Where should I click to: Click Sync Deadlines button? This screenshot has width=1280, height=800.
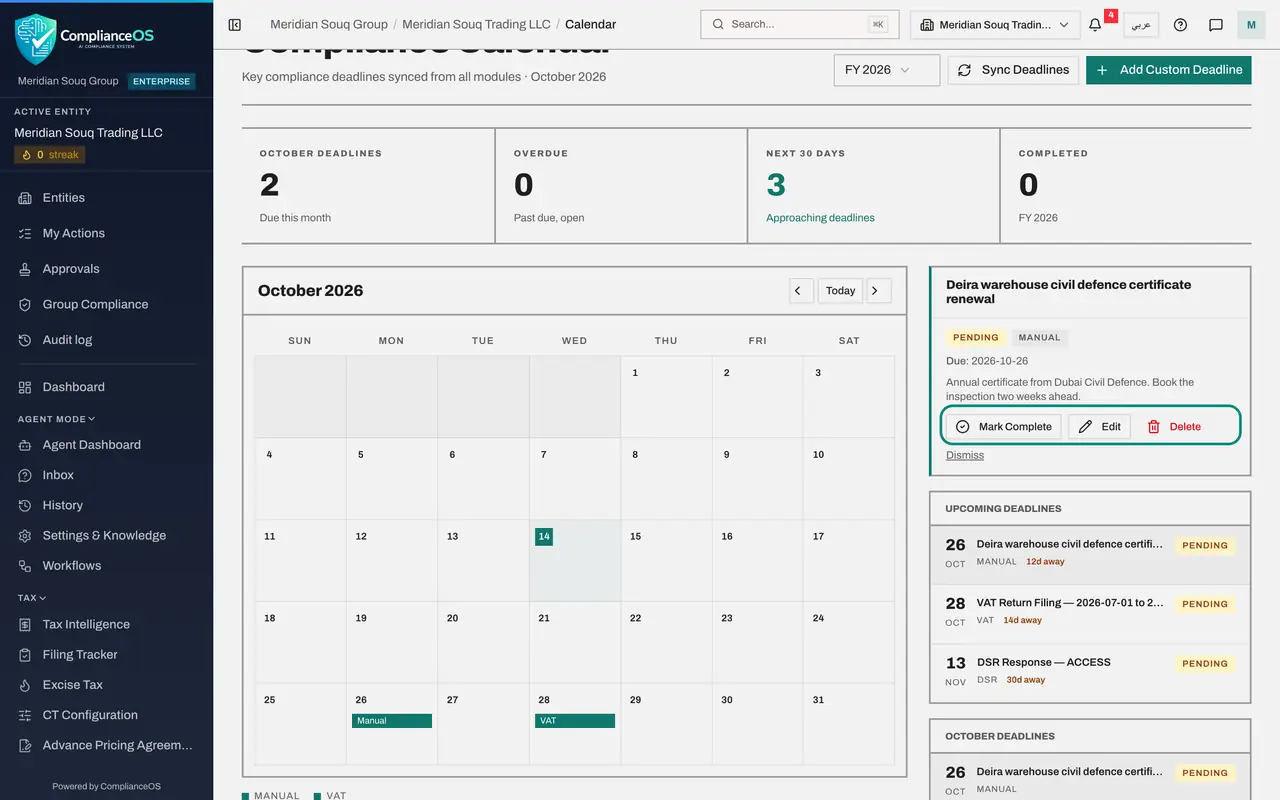pos(1013,70)
